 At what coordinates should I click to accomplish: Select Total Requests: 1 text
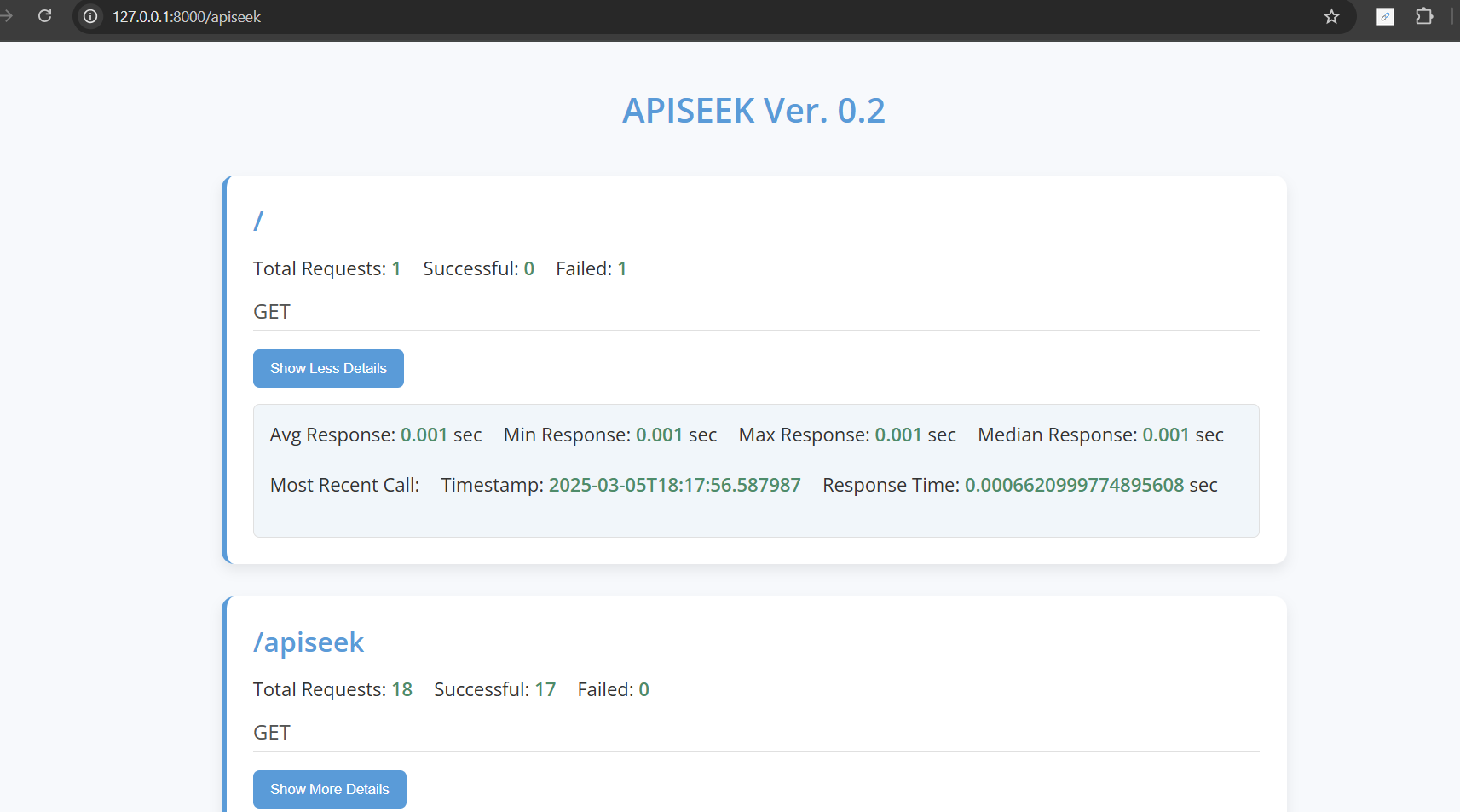pyautogui.click(x=327, y=268)
